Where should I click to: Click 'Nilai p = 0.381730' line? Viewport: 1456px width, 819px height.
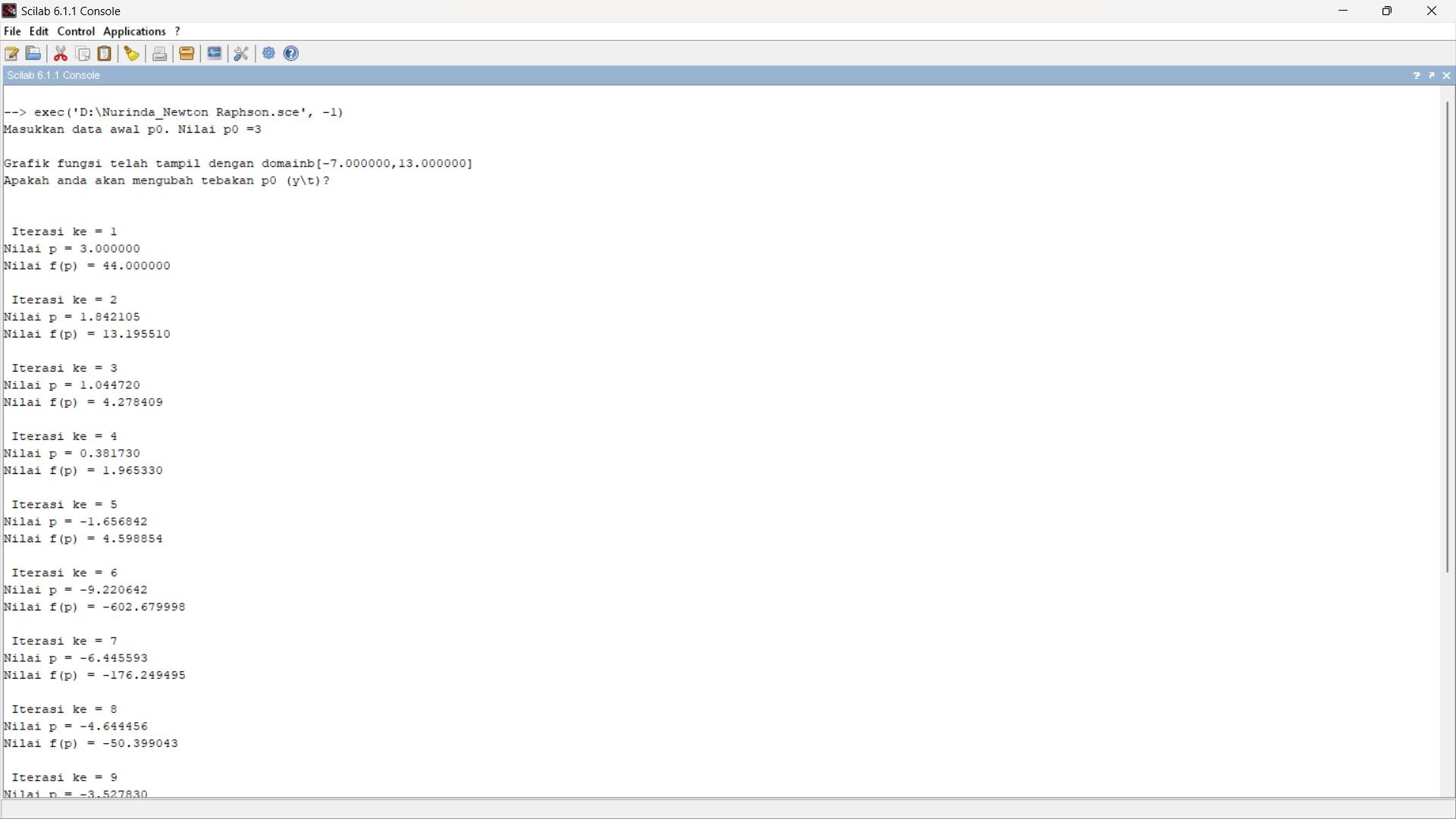point(72,454)
